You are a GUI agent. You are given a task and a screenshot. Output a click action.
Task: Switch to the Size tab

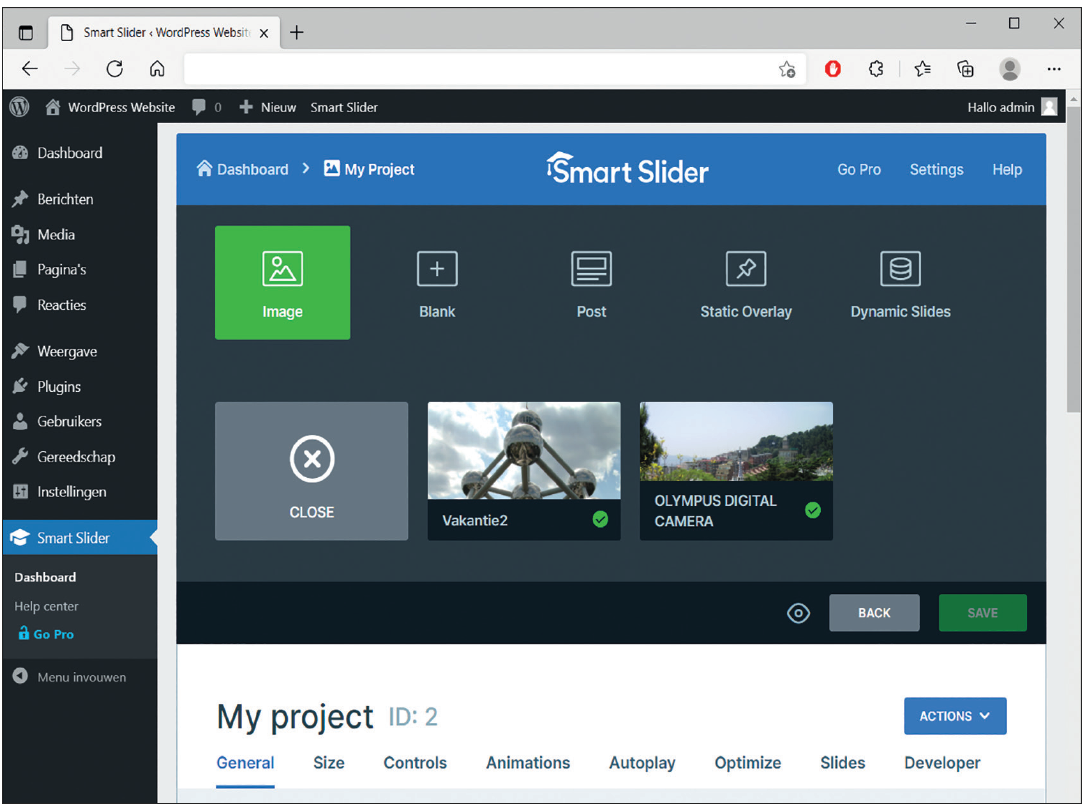click(x=329, y=763)
